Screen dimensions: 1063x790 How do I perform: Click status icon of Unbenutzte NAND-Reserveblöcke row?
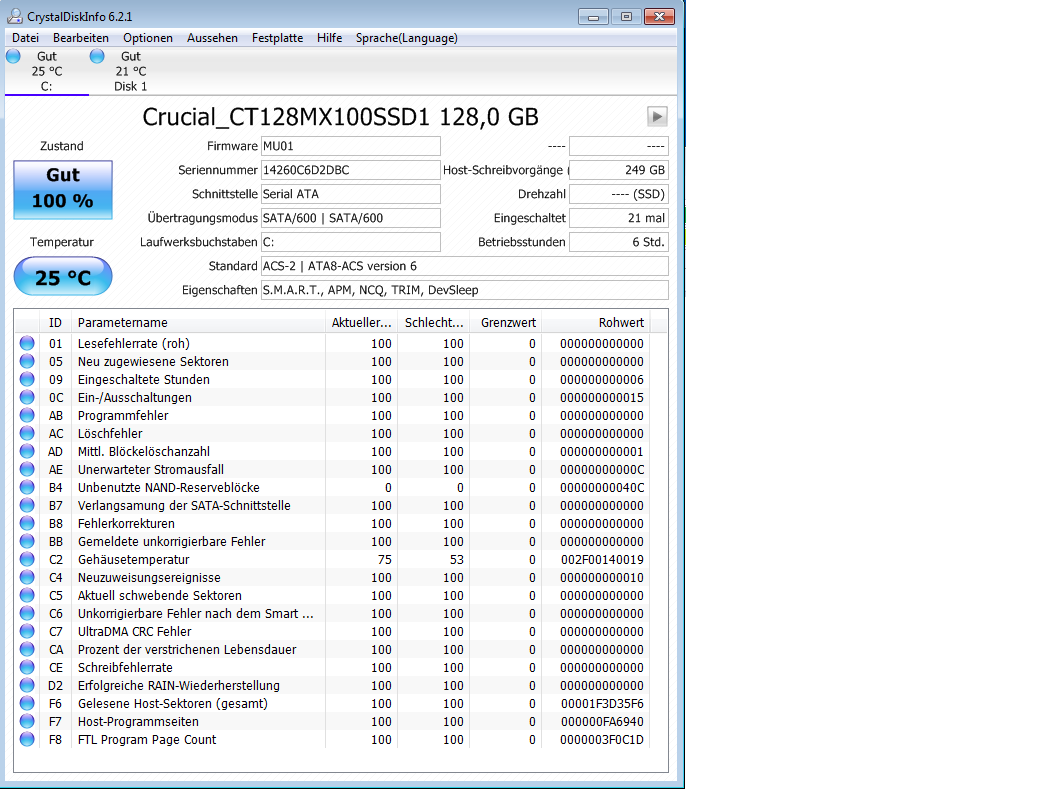coord(27,487)
